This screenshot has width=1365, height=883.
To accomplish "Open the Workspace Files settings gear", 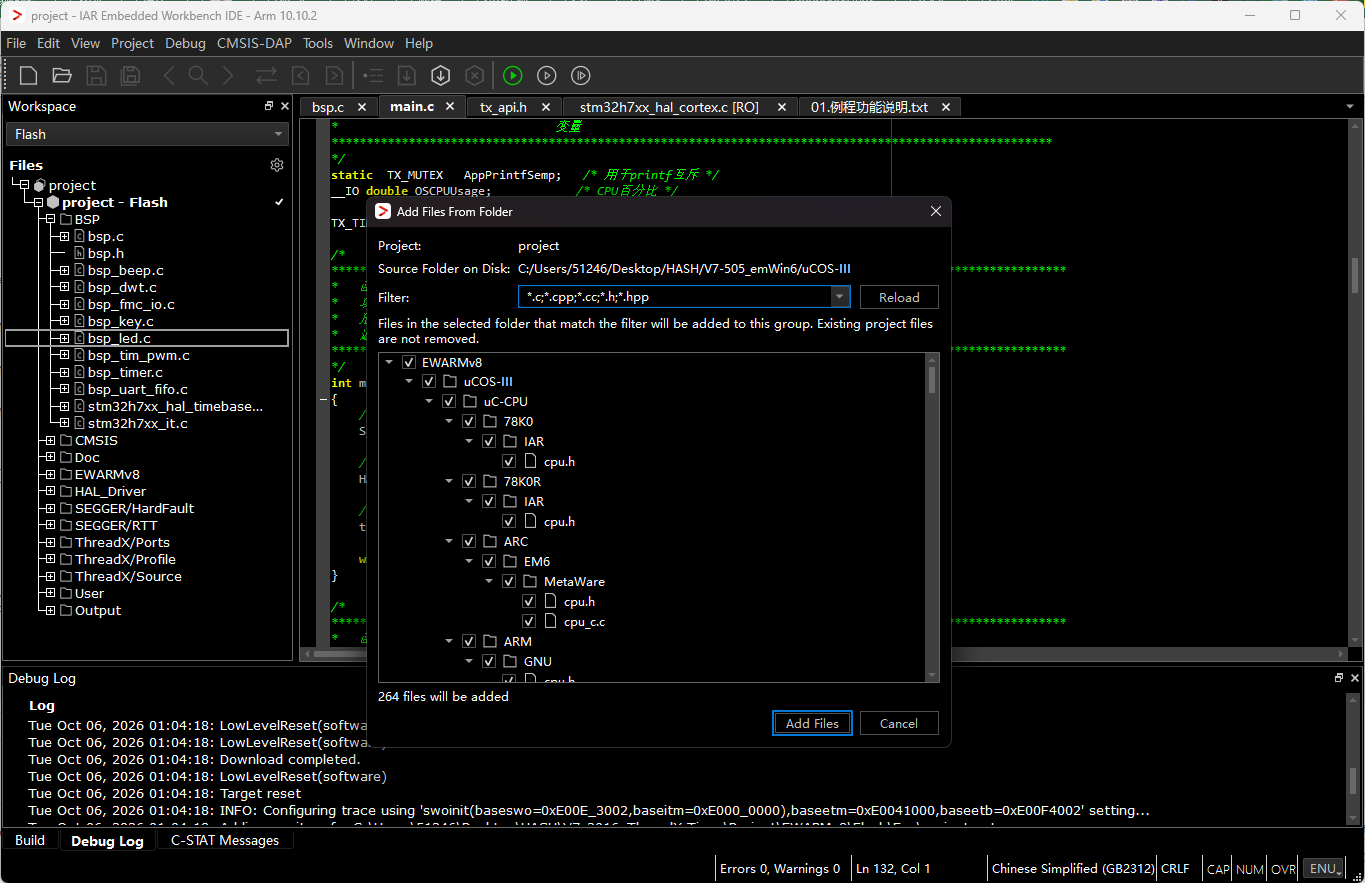I will coord(277,165).
